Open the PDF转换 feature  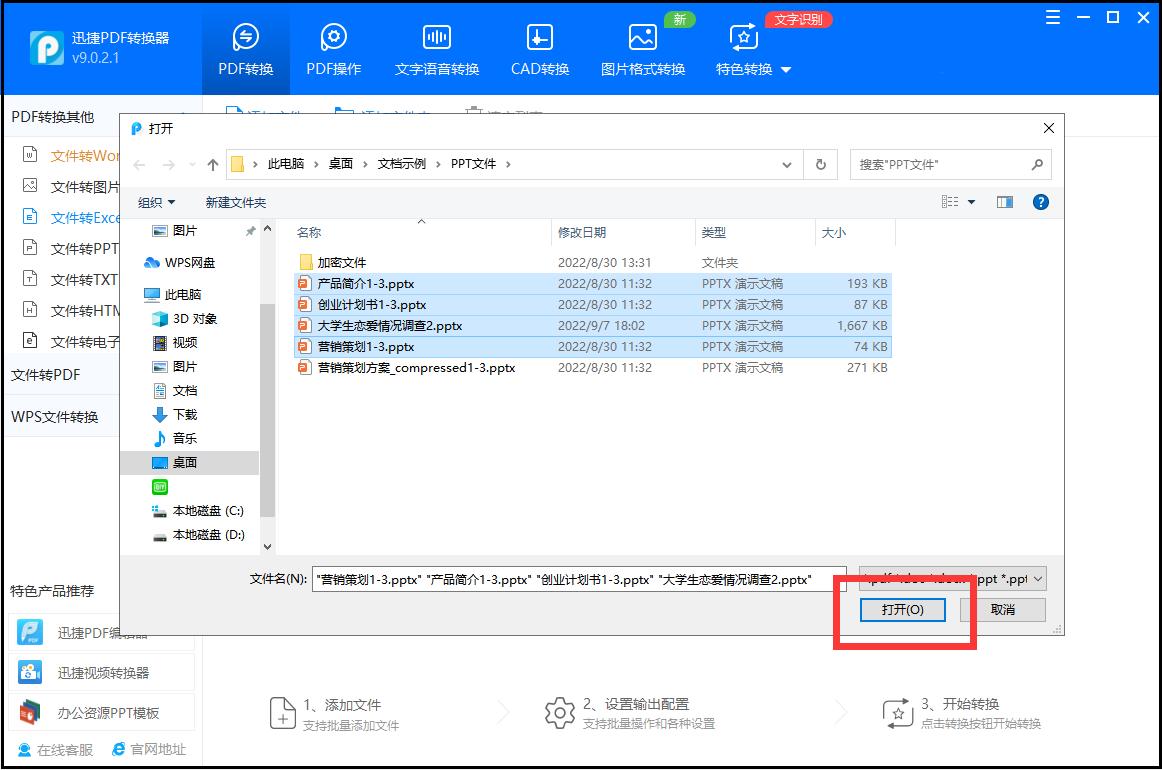pos(245,47)
